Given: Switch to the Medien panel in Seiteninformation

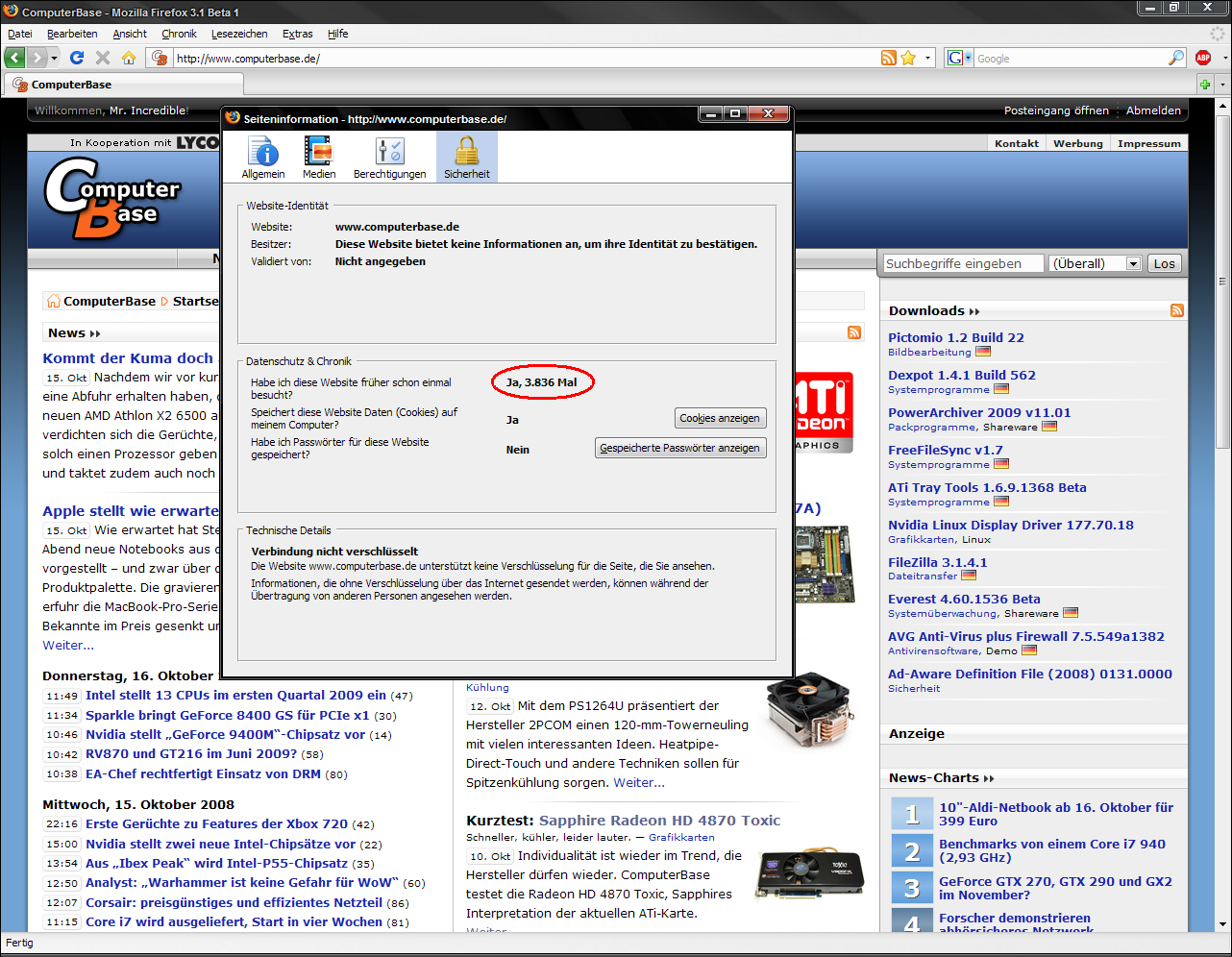Looking at the screenshot, I should tap(319, 157).
